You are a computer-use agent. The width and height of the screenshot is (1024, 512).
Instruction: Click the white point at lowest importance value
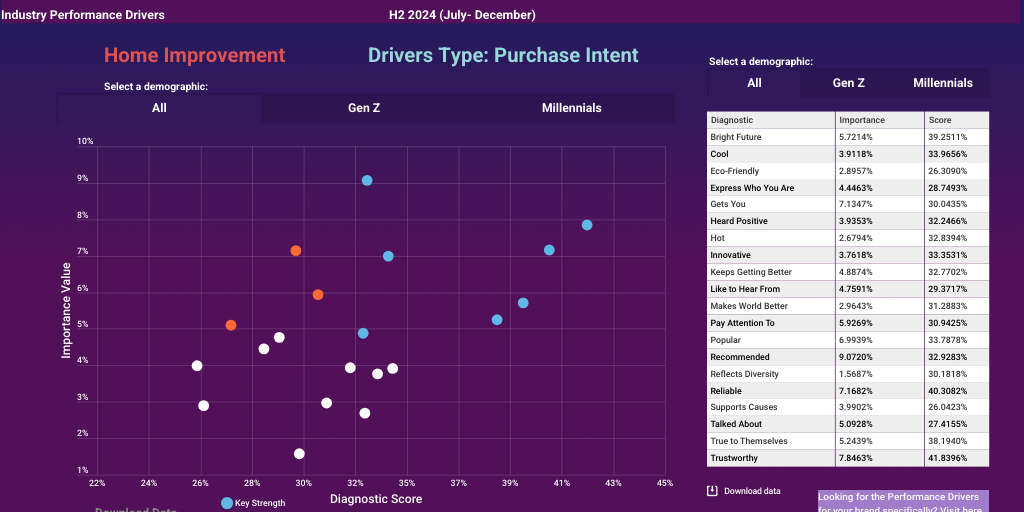click(299, 454)
